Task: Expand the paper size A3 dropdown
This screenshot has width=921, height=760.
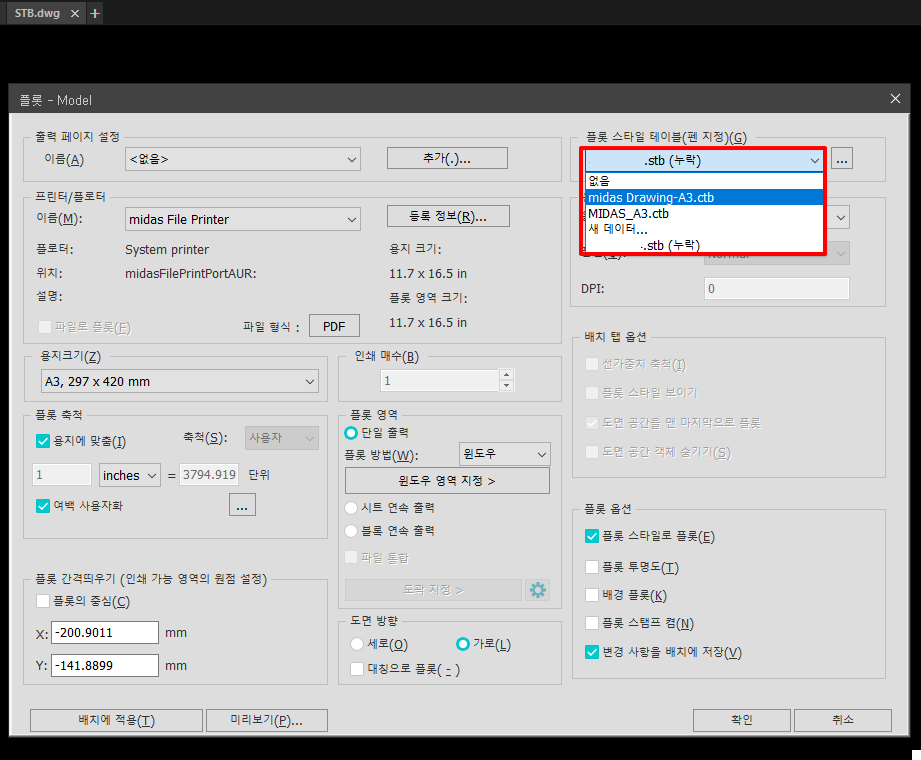Action: click(x=180, y=381)
